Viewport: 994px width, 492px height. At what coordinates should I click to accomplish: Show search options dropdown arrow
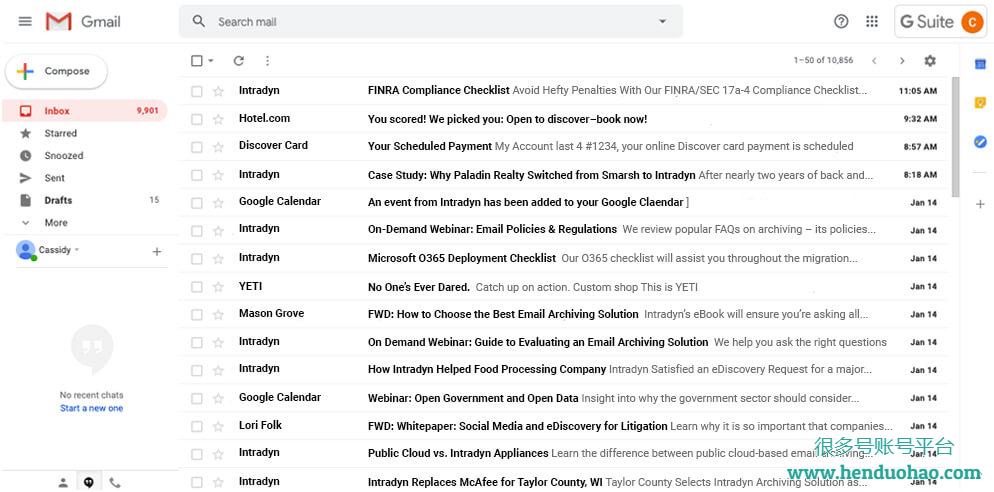click(x=662, y=22)
